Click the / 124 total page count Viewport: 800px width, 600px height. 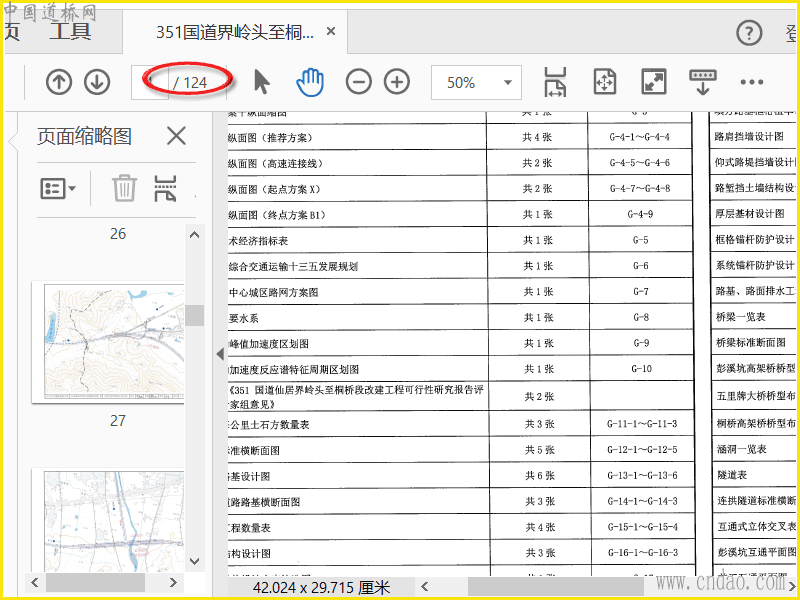pos(190,83)
